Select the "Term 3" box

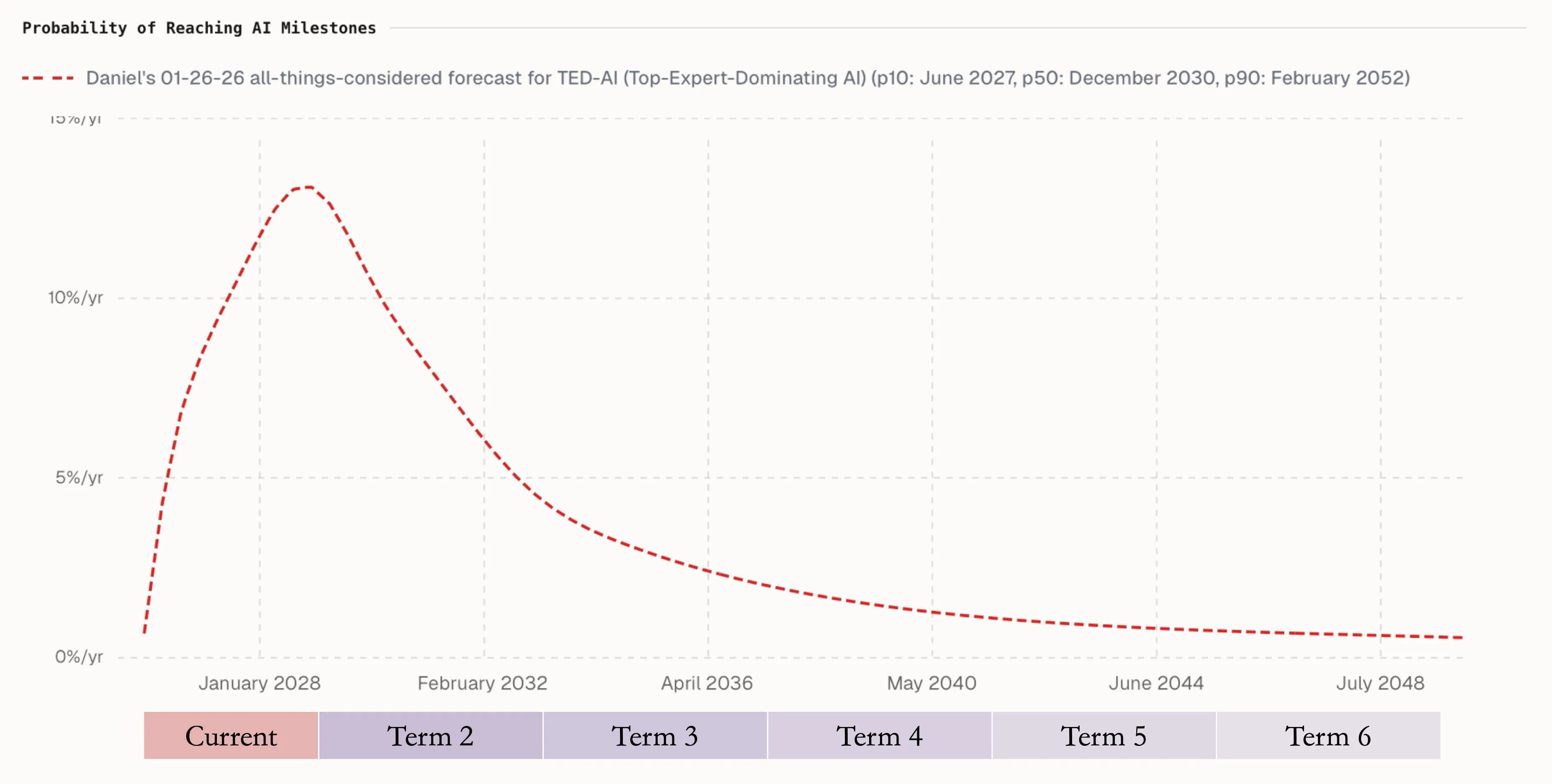[x=655, y=735]
